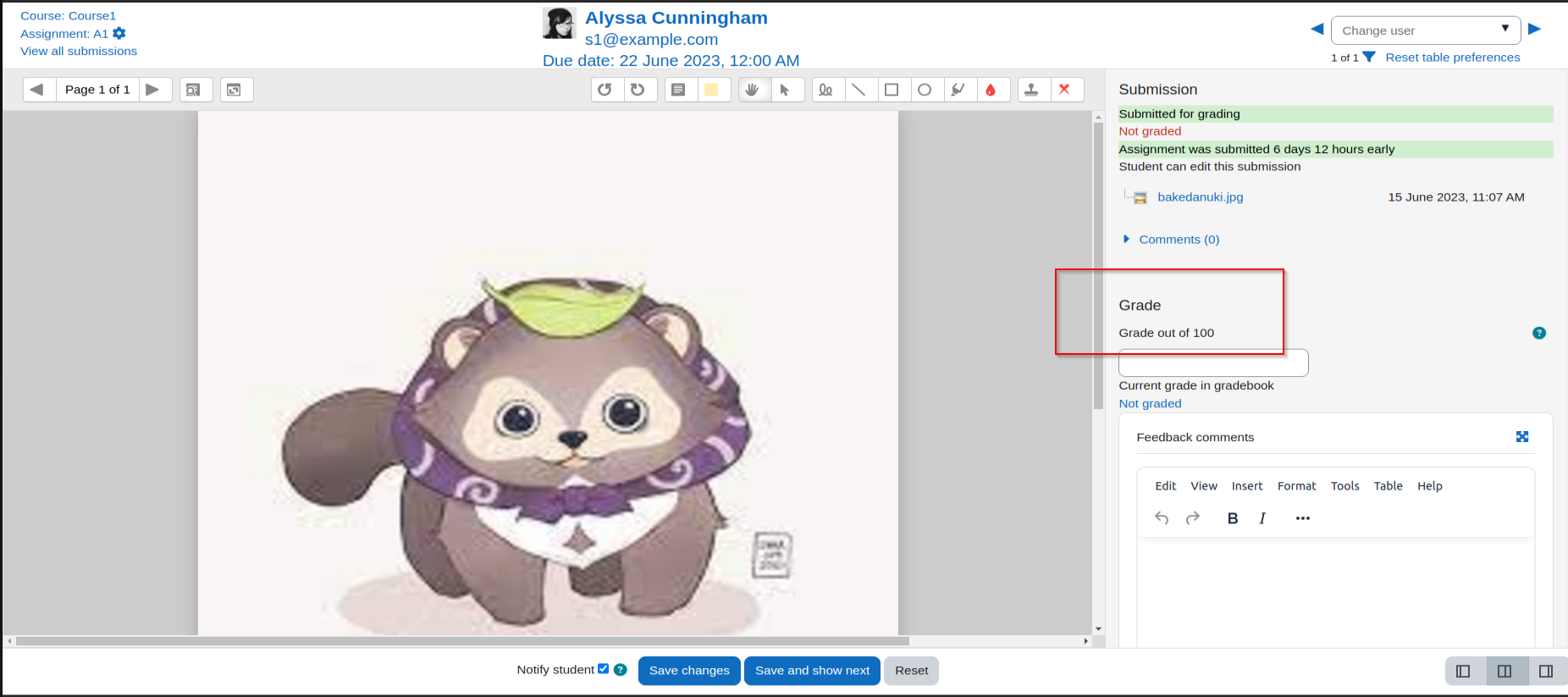Open the editor View menu
The width and height of the screenshot is (1568, 697).
coord(1204,486)
